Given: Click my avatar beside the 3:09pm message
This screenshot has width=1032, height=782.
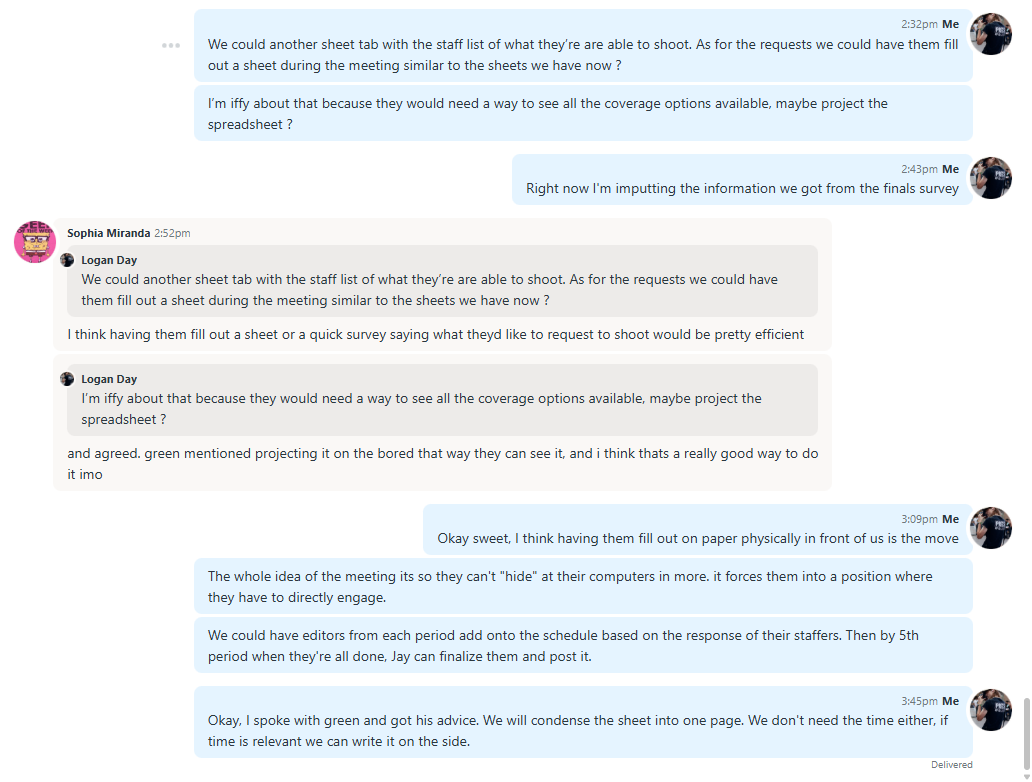Looking at the screenshot, I should [991, 528].
